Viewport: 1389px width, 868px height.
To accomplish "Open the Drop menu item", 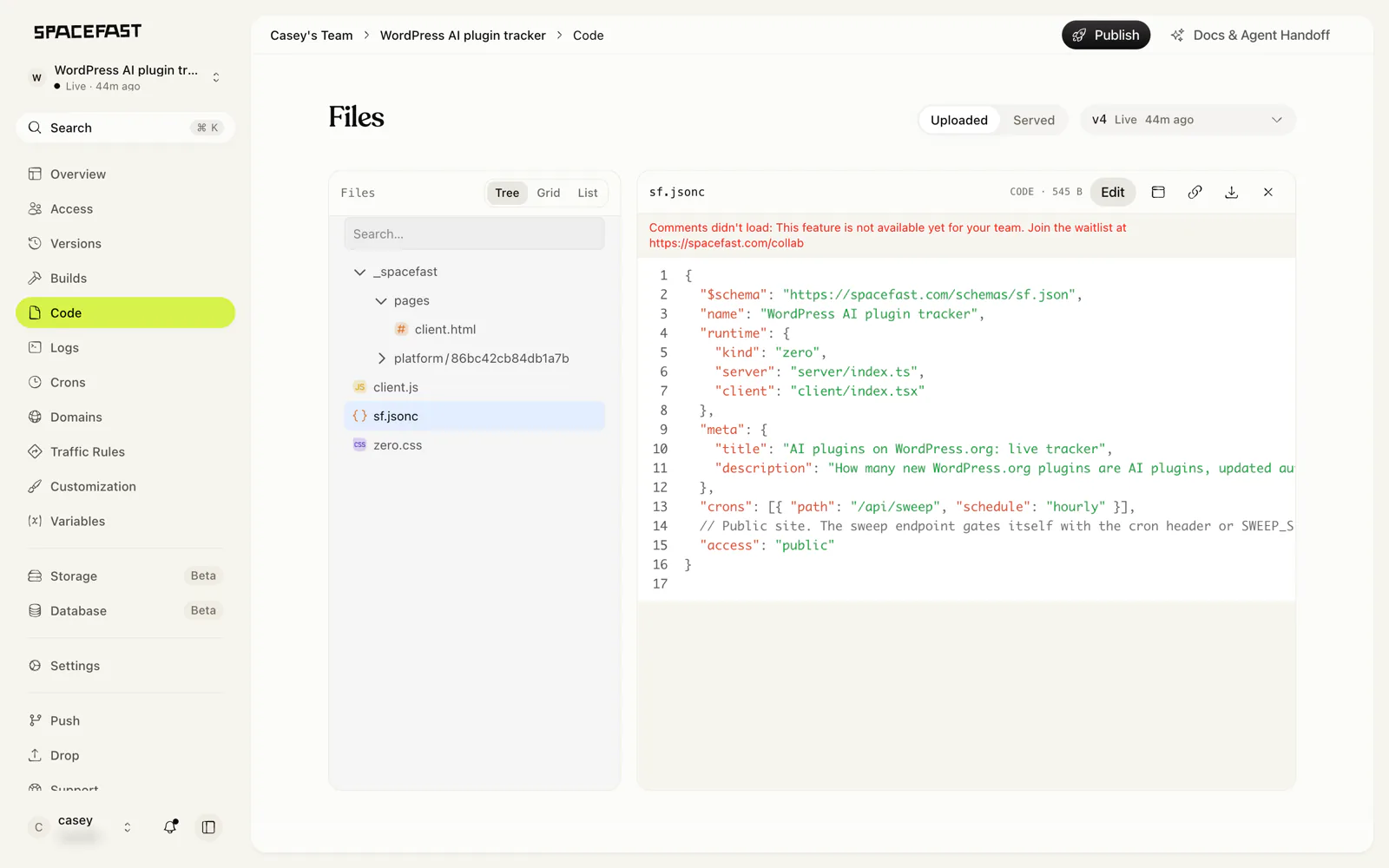I will (x=125, y=755).
